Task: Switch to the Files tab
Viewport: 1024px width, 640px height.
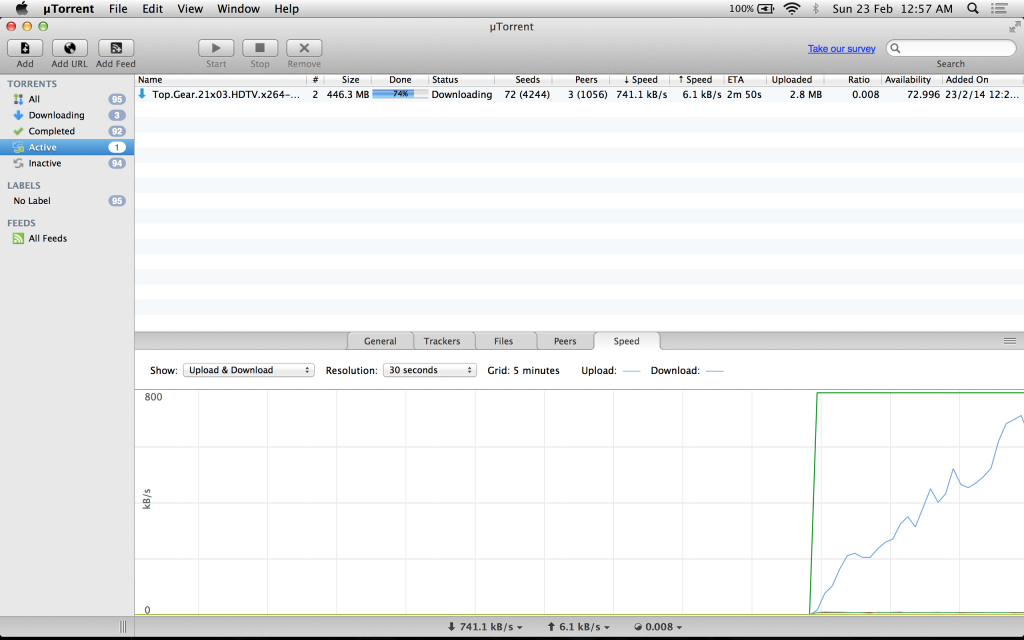Action: tap(504, 341)
